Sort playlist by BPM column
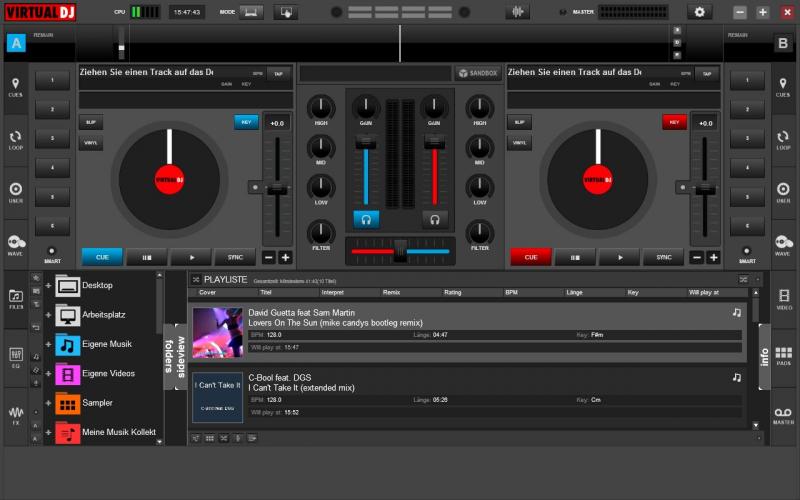 click(512, 293)
